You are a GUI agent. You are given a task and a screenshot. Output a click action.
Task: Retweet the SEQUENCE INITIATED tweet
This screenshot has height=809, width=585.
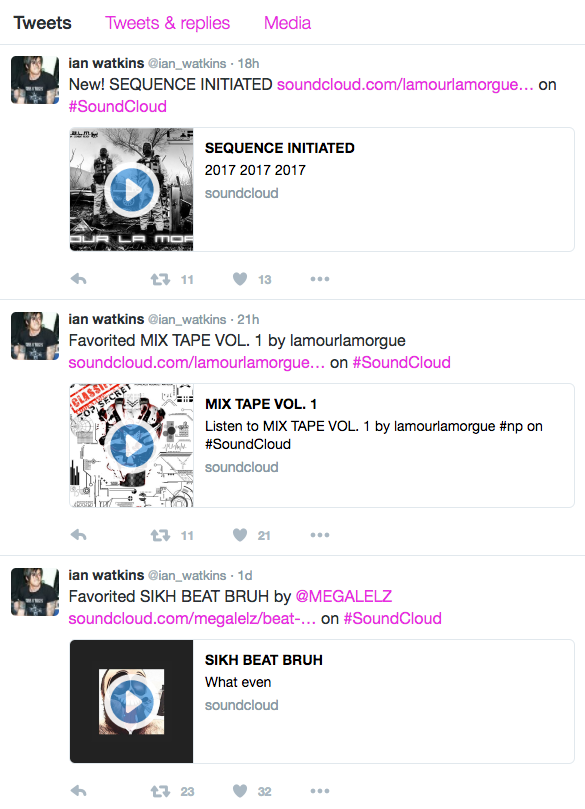click(160, 279)
